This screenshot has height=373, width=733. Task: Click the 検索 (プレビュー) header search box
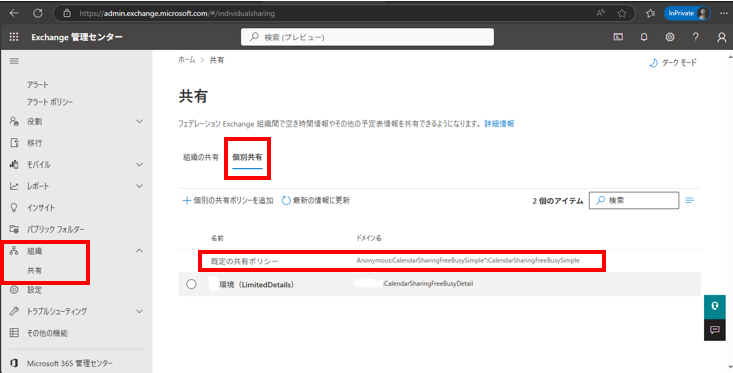367,37
